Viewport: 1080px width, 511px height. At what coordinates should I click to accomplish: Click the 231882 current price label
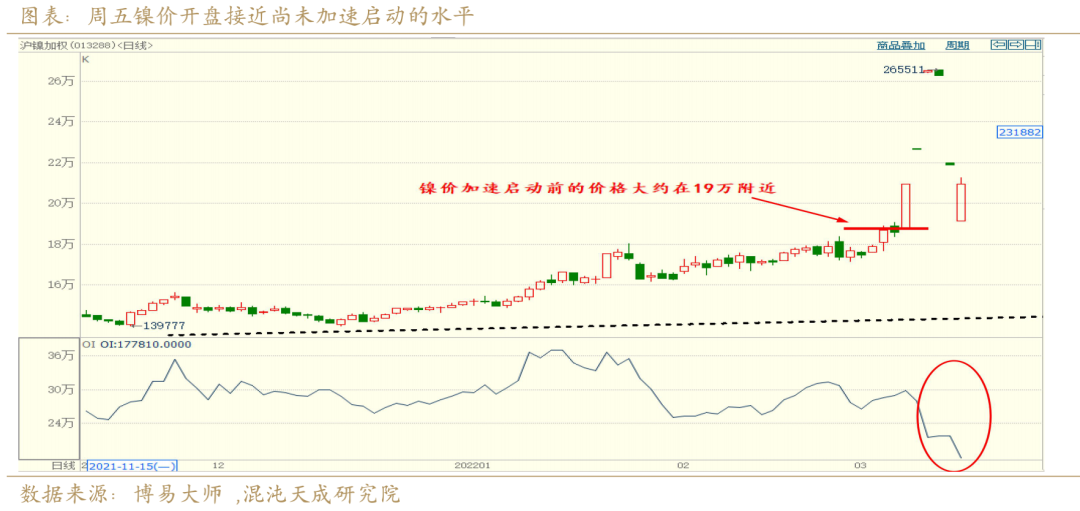click(x=1020, y=132)
